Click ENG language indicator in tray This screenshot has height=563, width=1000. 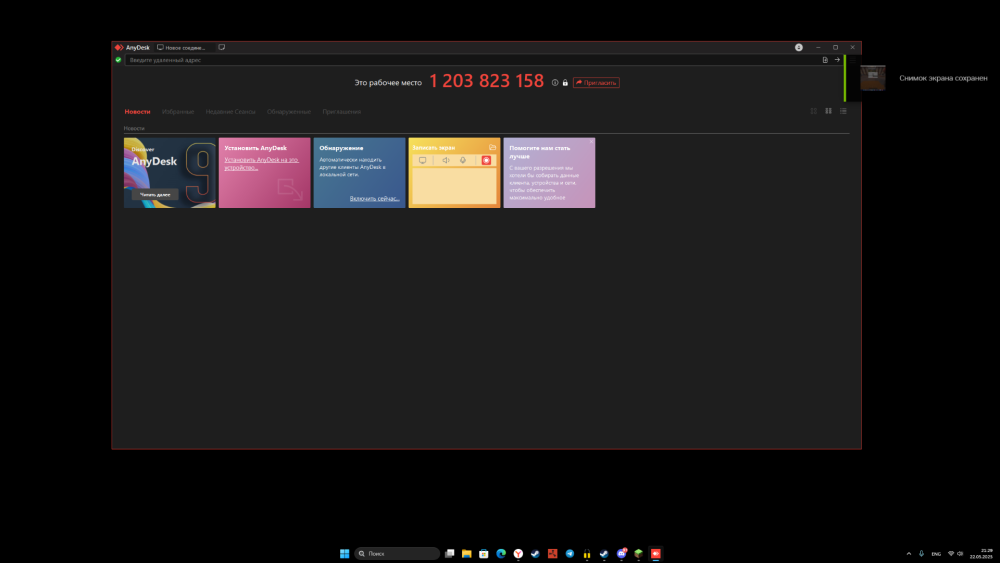936,553
